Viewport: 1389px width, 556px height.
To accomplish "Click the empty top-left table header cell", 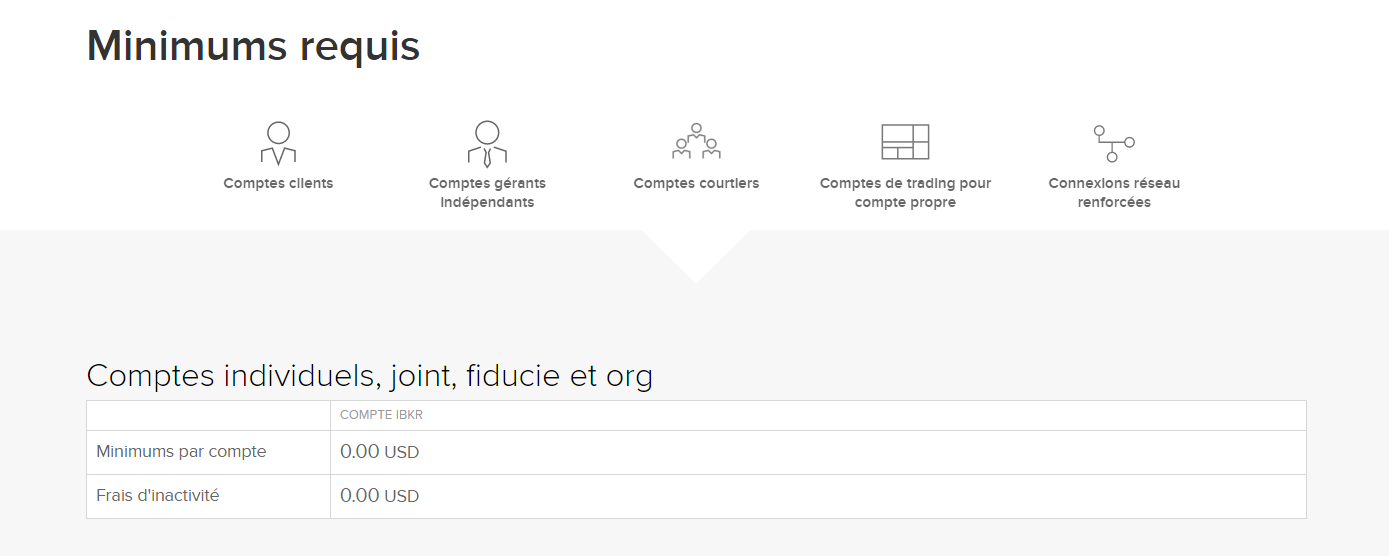I will point(208,415).
